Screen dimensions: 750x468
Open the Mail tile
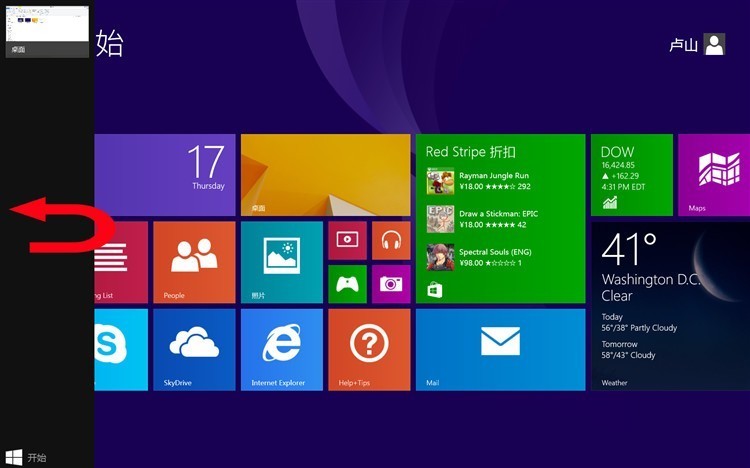[x=500, y=350]
